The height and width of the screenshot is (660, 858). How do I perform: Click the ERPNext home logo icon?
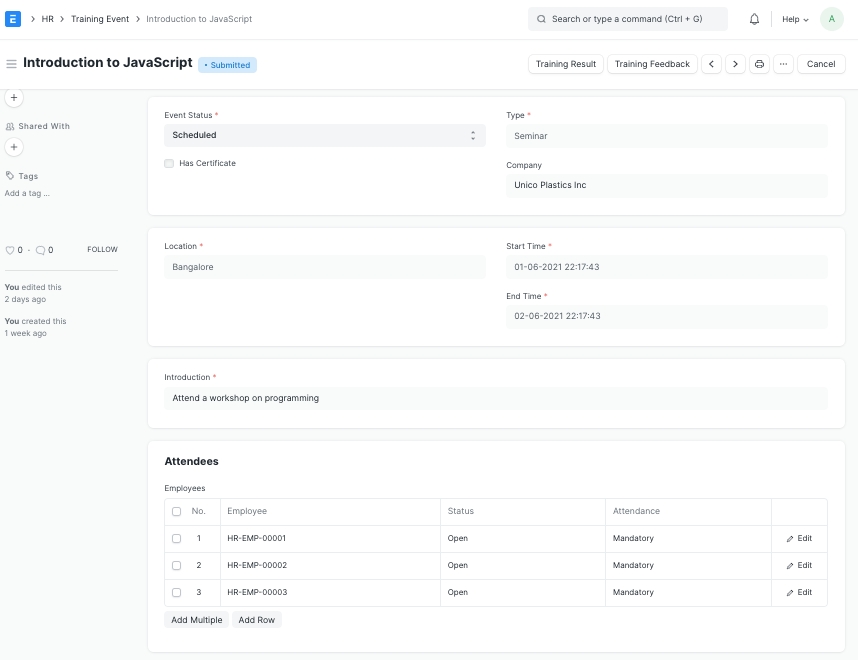13,19
